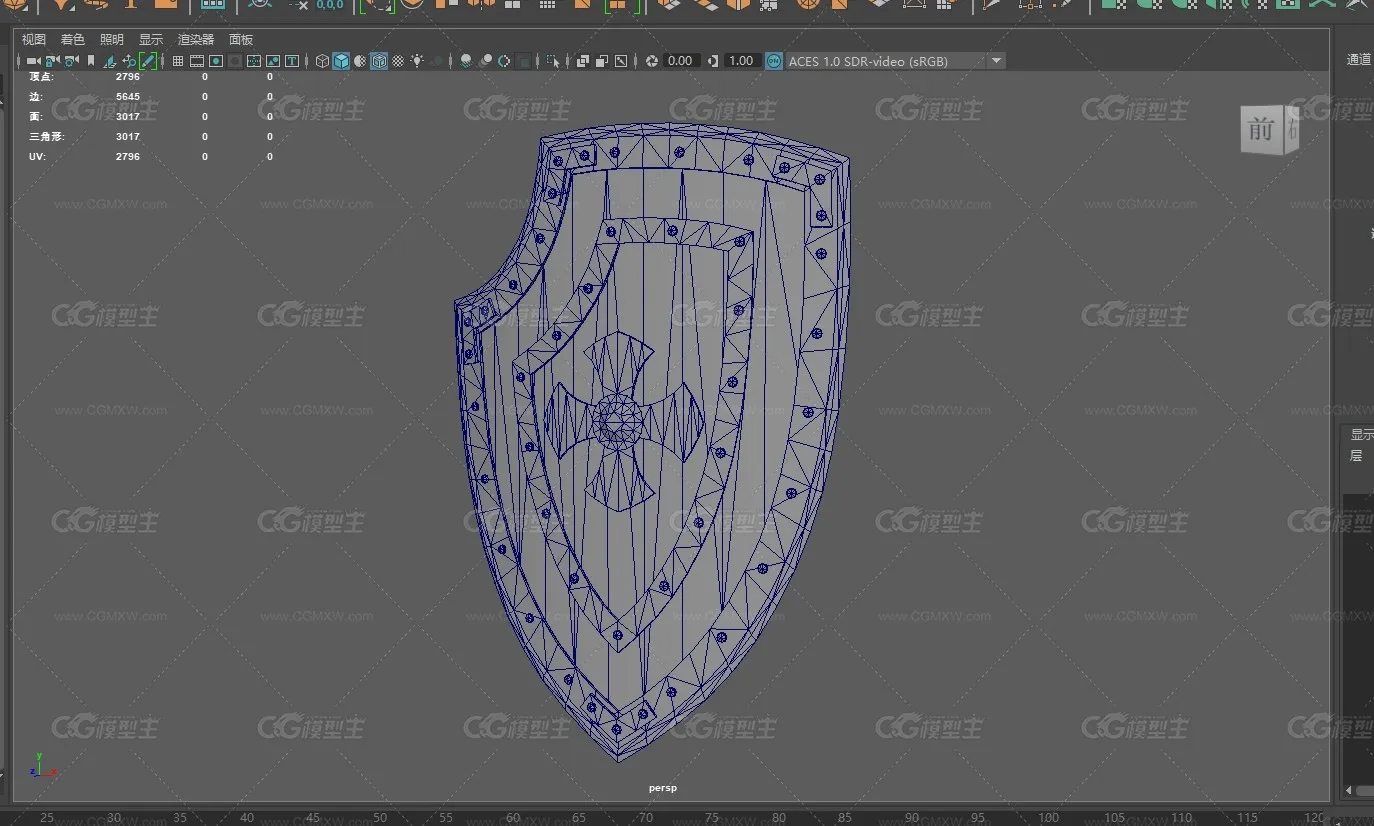Click the 面 face count 3017
Viewport: 1374px width, 826px height.
click(128, 117)
